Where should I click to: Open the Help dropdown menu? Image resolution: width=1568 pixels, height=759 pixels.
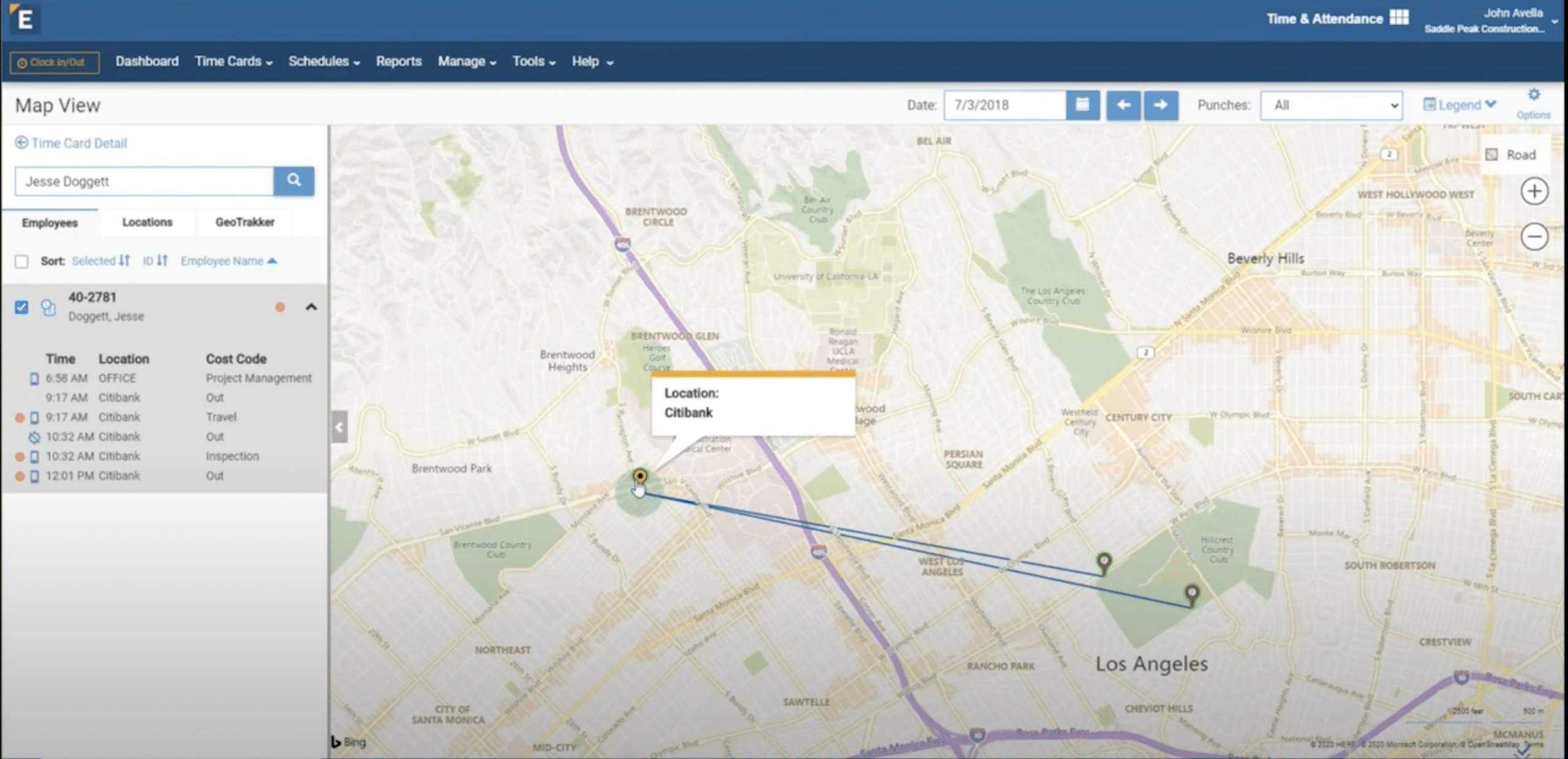(x=592, y=61)
